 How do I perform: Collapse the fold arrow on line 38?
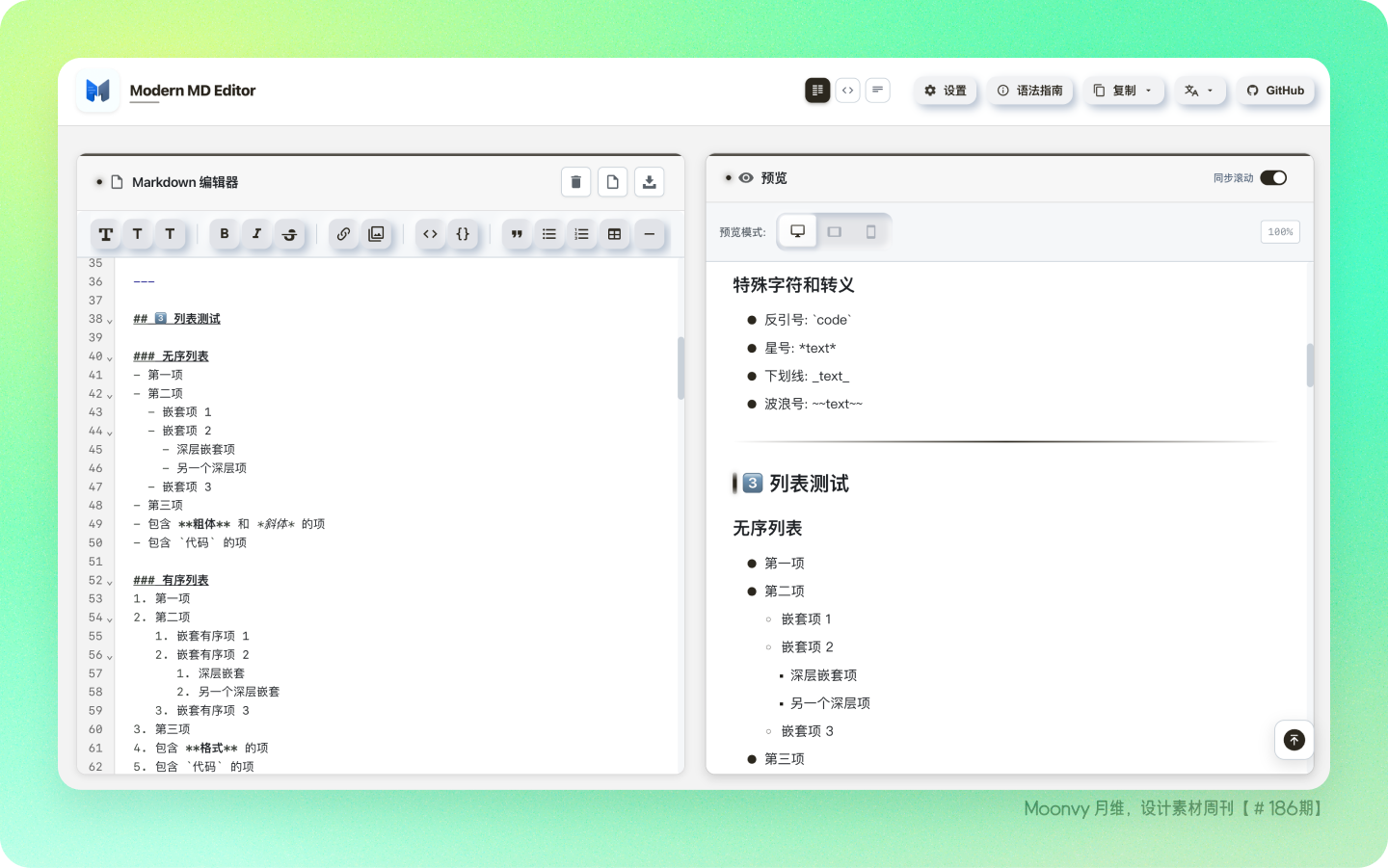[x=110, y=320]
